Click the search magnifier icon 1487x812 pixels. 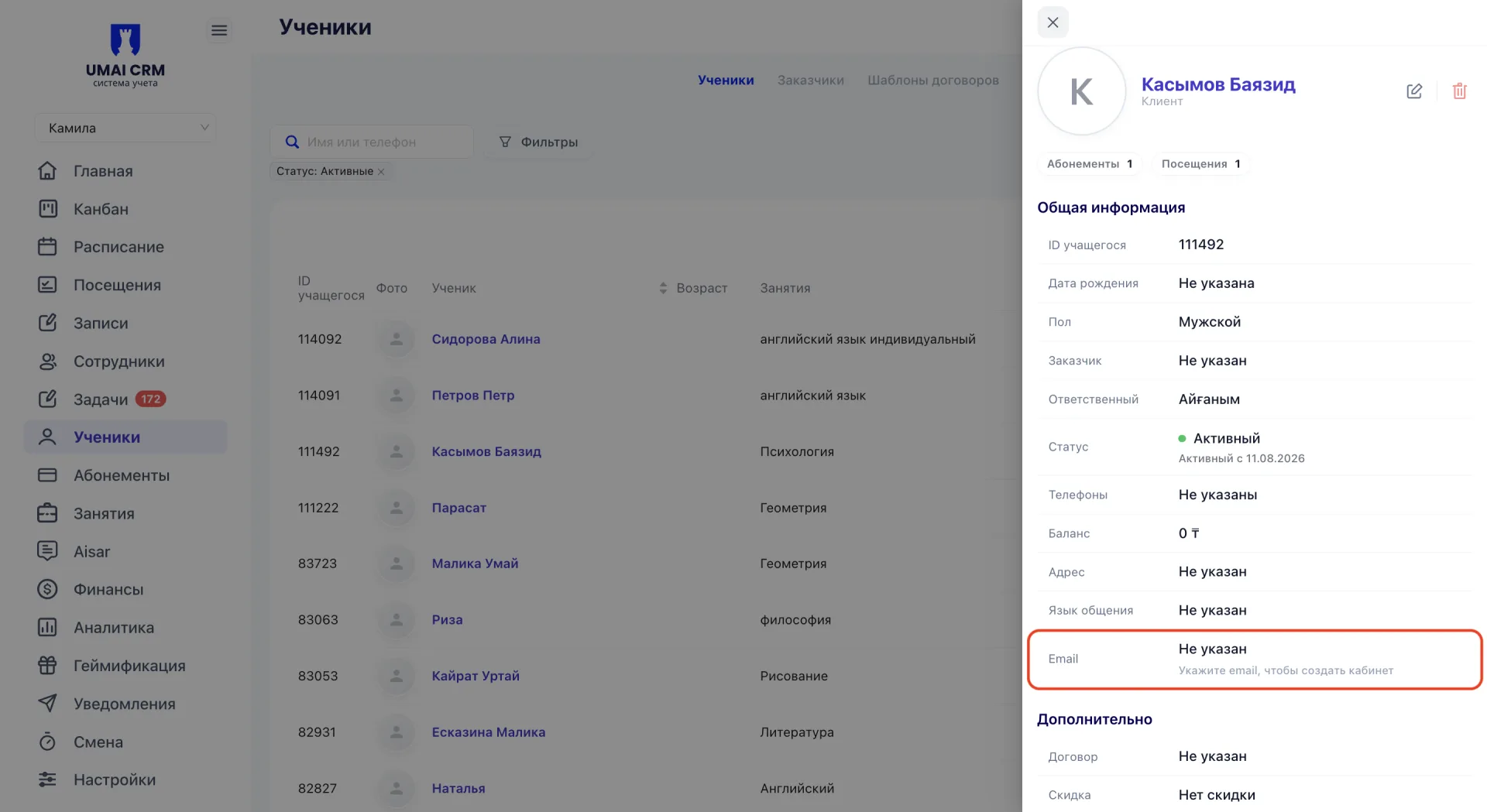292,142
